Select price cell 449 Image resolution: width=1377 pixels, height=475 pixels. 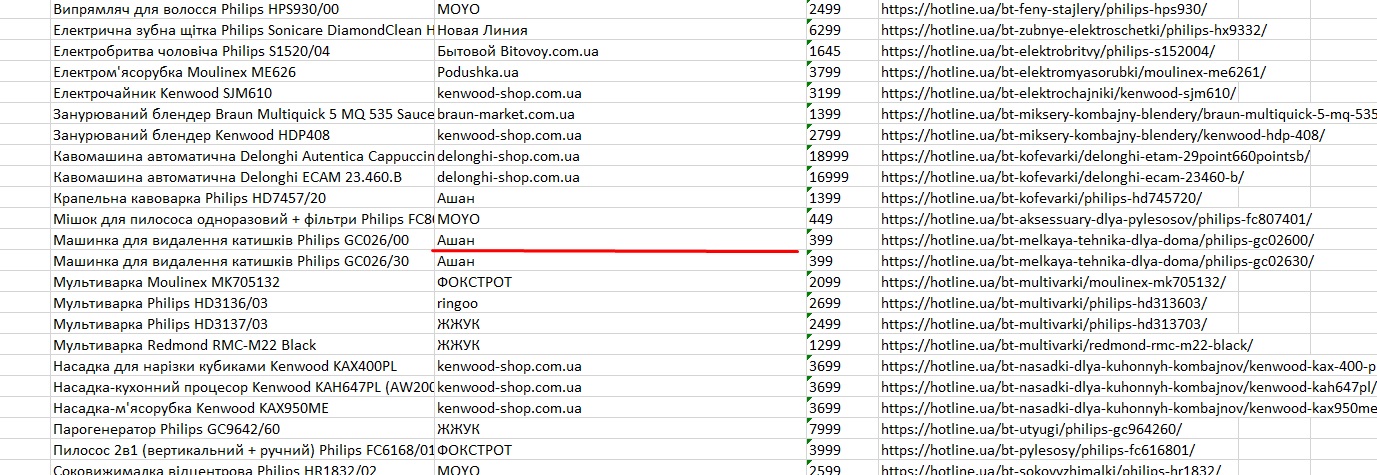click(x=842, y=219)
